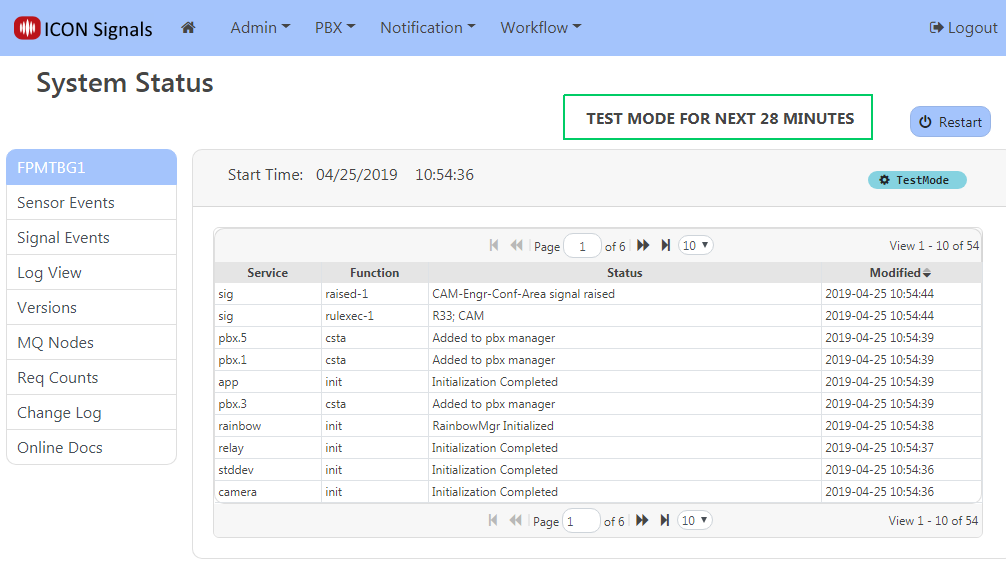Click the 'rulexec-1' function cell

(375, 316)
